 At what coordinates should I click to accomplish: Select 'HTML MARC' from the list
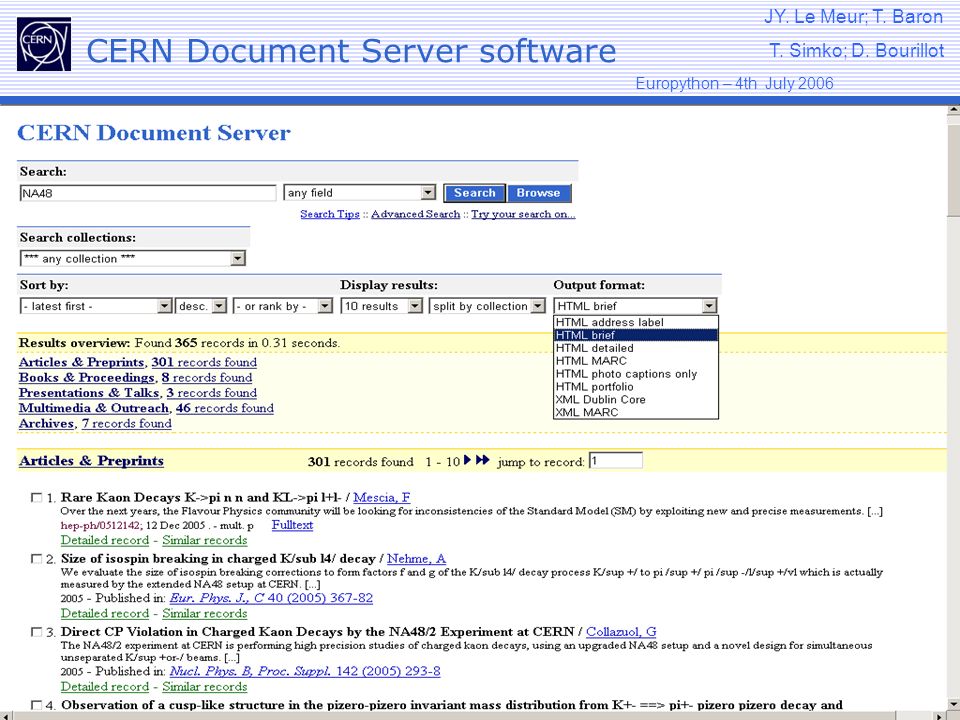636,361
